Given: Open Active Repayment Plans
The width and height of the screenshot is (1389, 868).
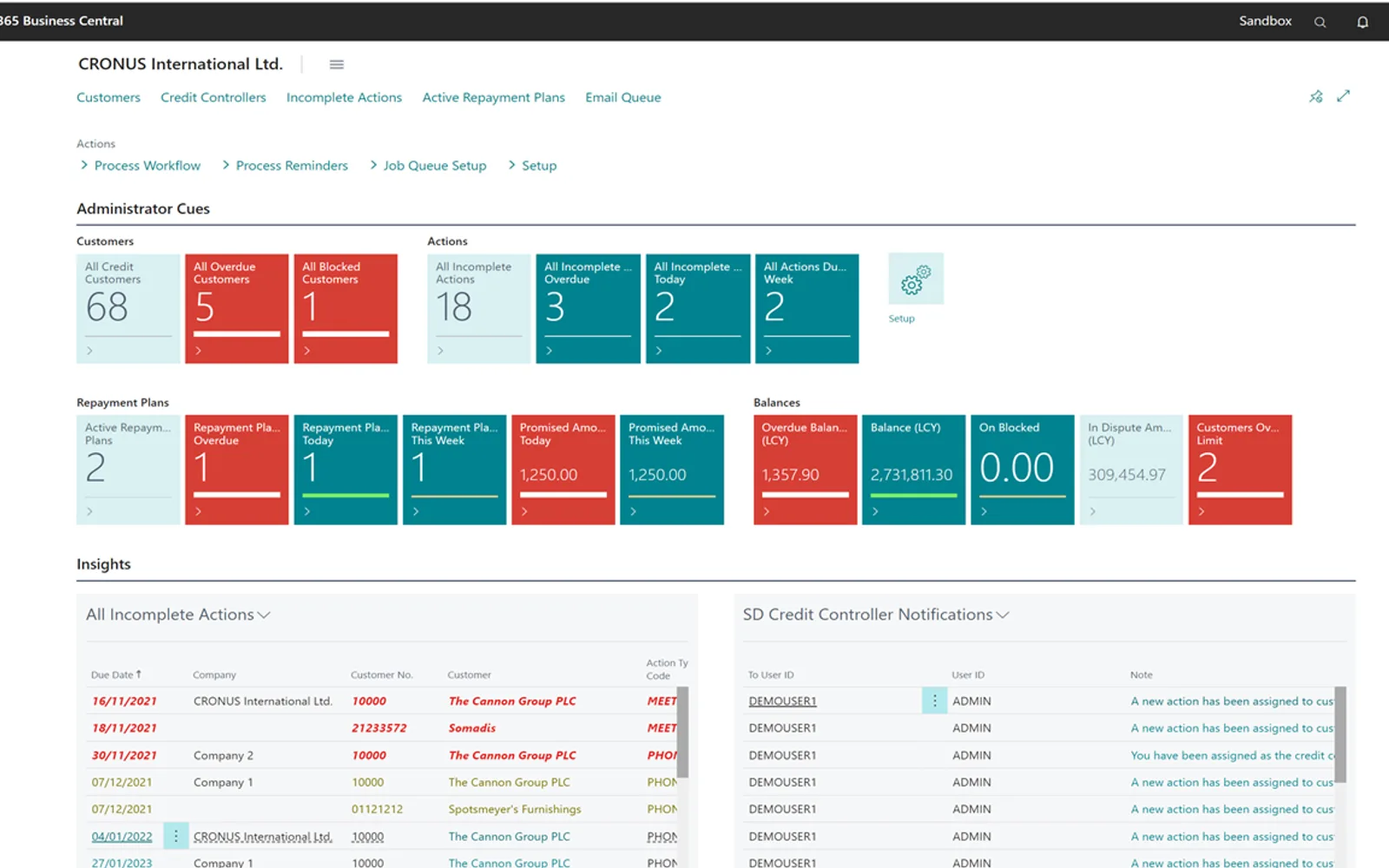Looking at the screenshot, I should click(x=493, y=97).
